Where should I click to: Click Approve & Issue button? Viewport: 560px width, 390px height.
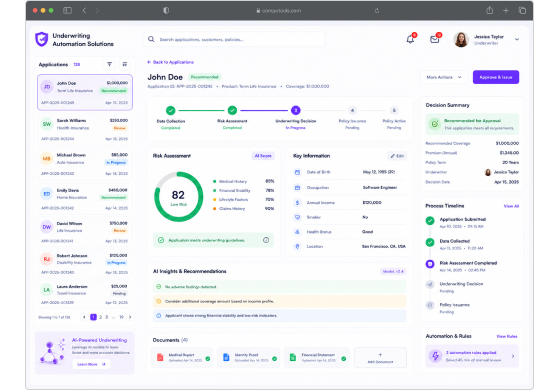pyautogui.click(x=496, y=77)
